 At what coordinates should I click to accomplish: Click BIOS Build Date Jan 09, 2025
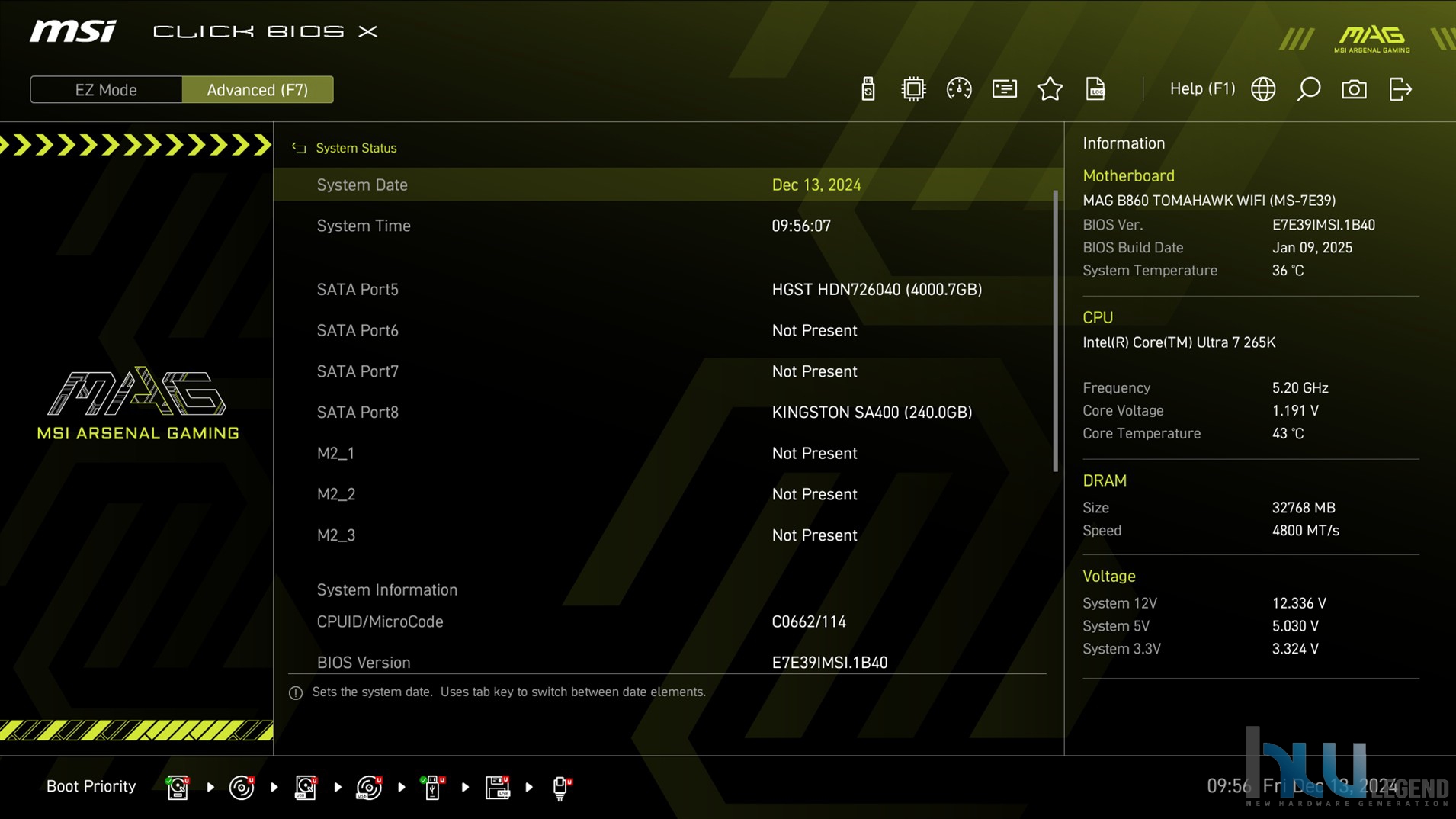click(x=1312, y=248)
